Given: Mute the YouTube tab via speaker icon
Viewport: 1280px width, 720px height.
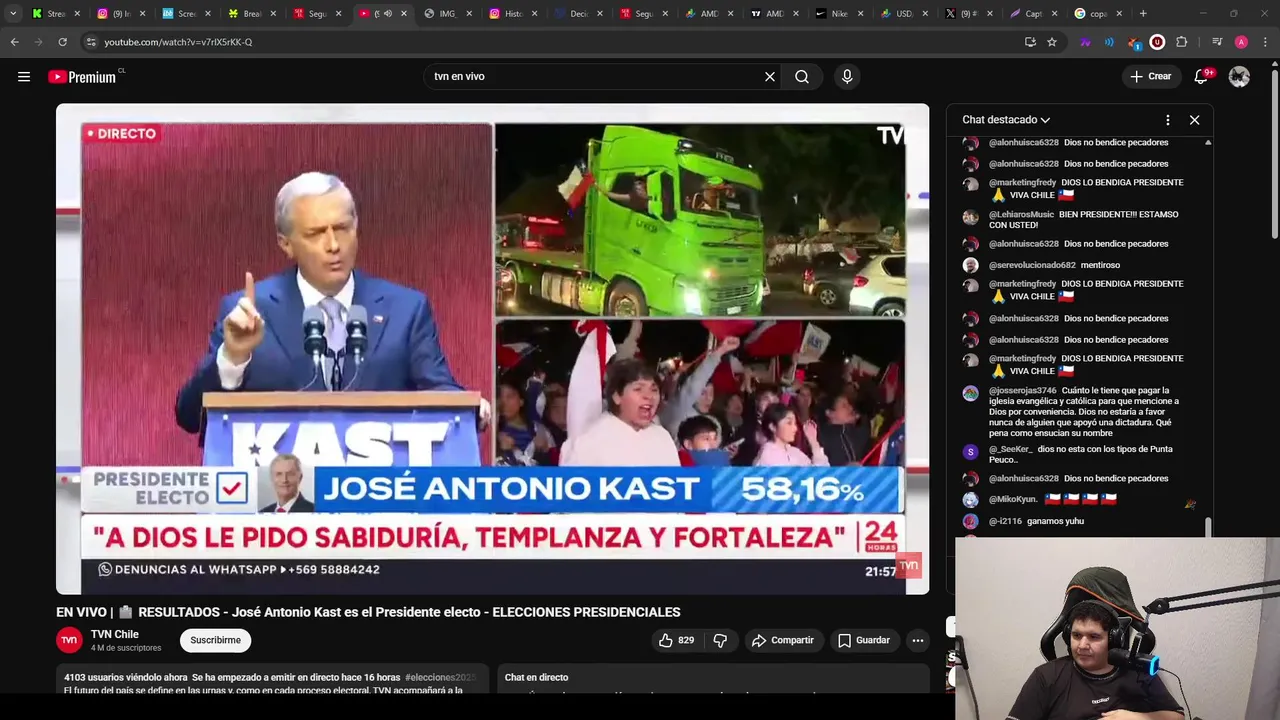Looking at the screenshot, I should click(388, 14).
